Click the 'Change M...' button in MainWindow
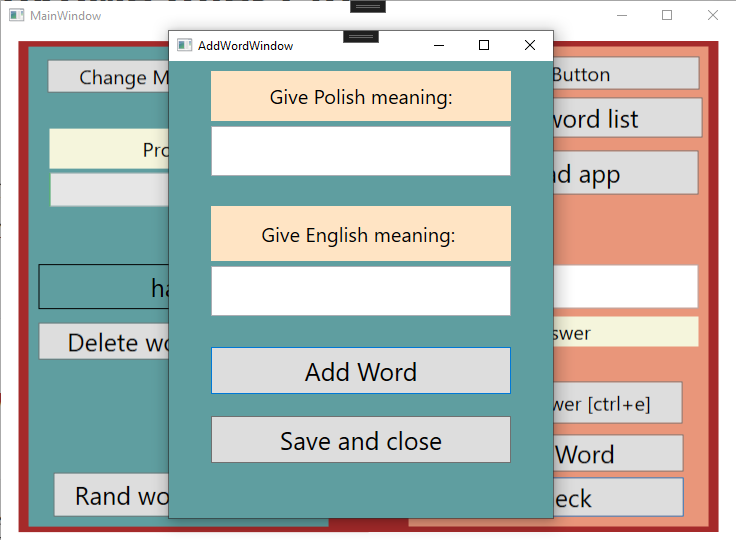 (108, 77)
